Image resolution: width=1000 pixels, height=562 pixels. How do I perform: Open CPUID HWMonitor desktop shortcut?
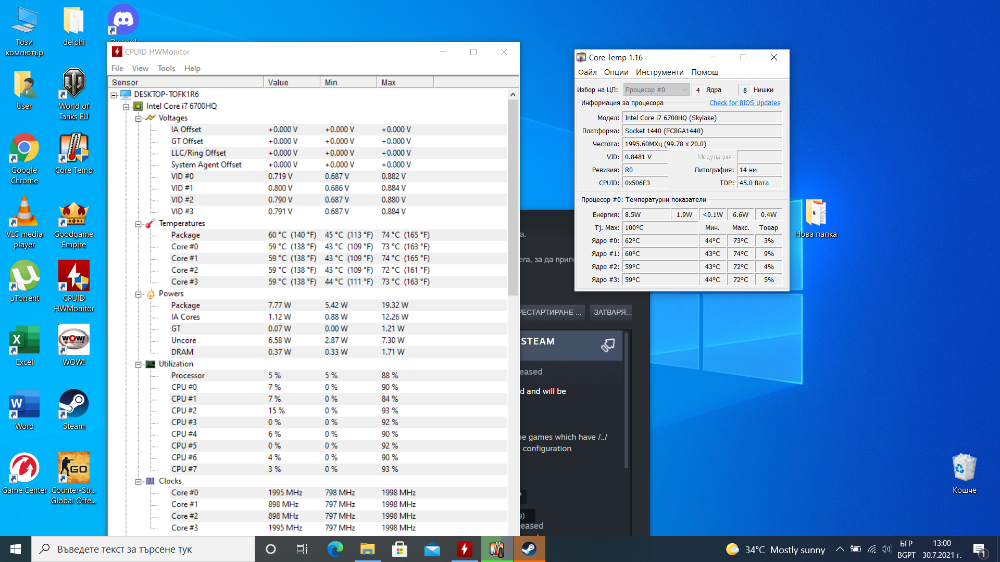pos(73,286)
